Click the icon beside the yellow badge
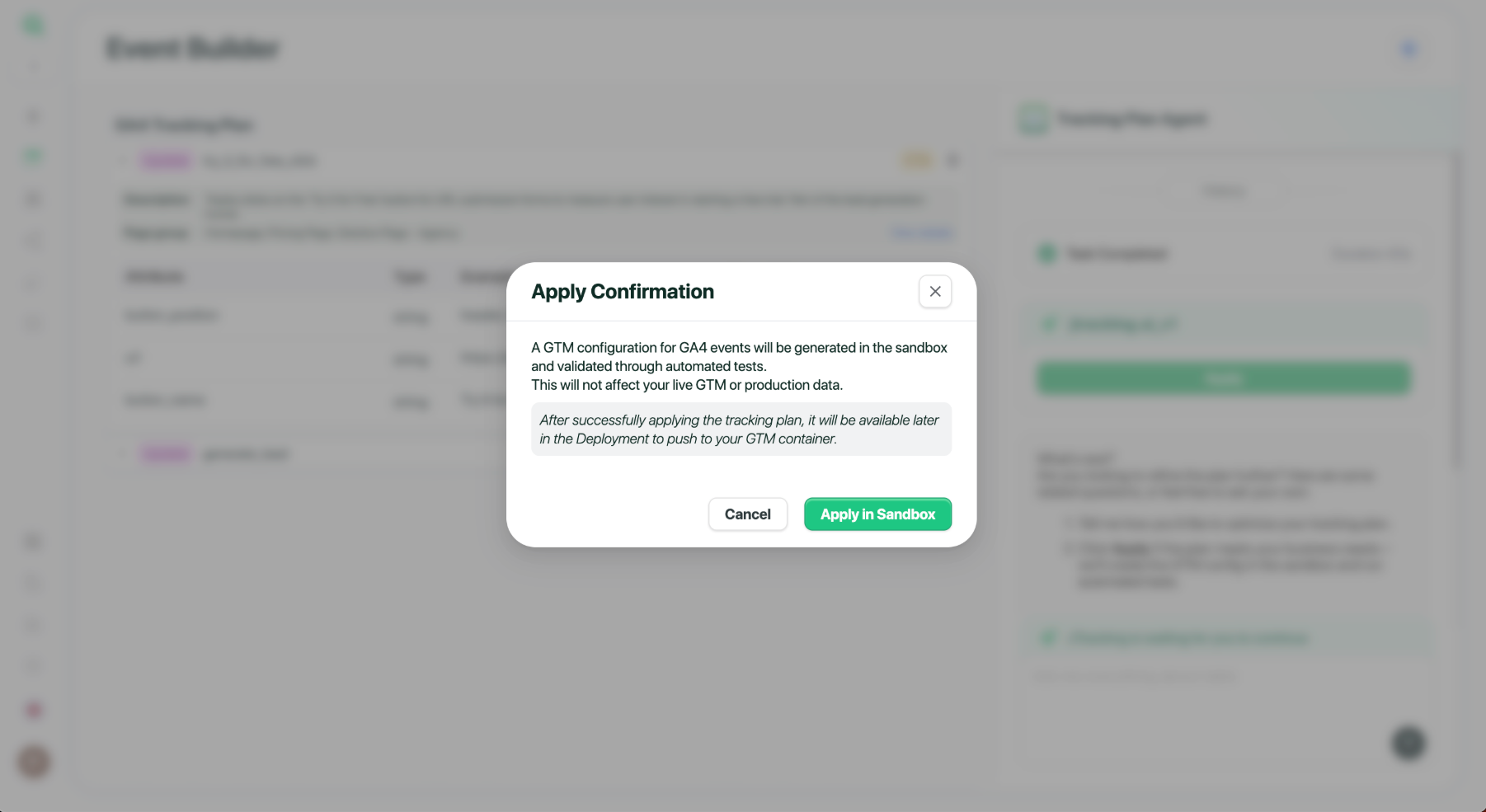The height and width of the screenshot is (812, 1486). click(953, 161)
